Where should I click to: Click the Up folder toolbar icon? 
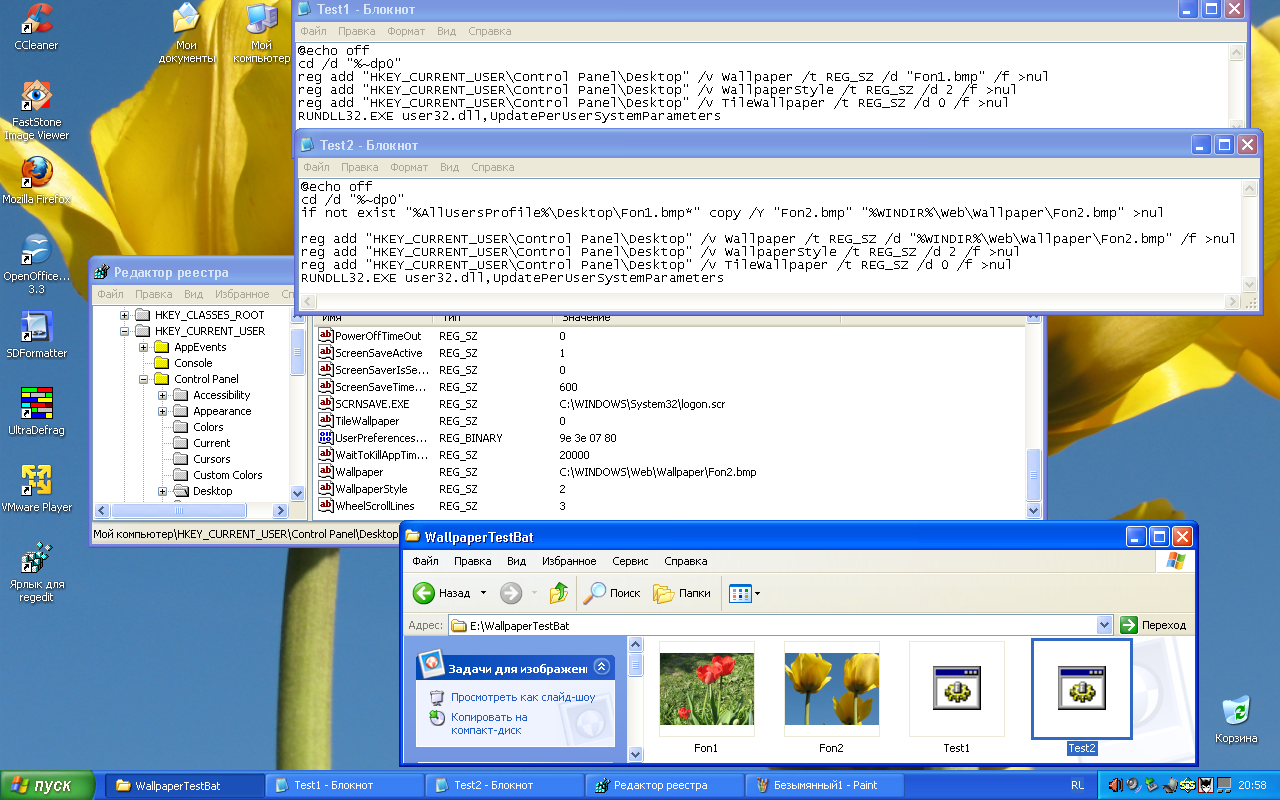(x=558, y=593)
